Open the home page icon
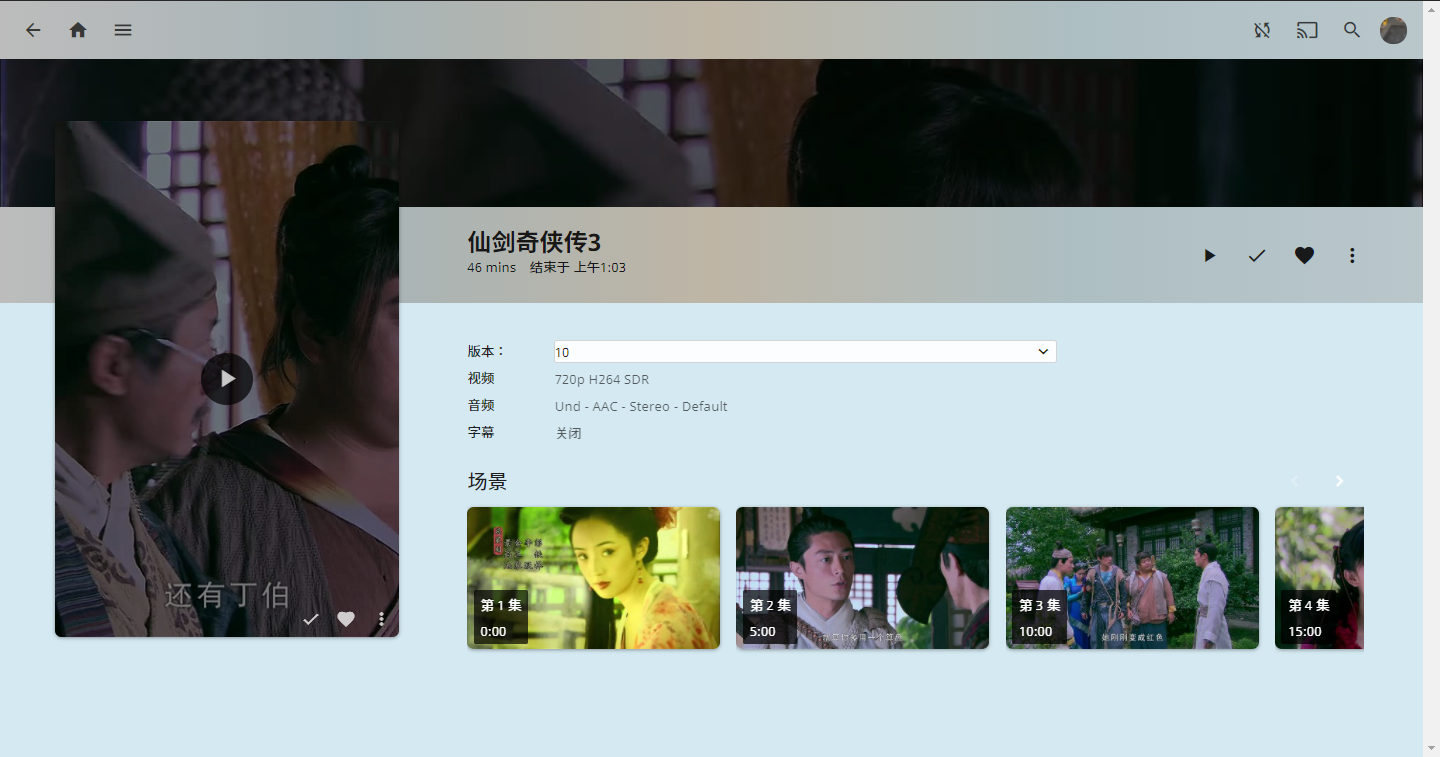The width and height of the screenshot is (1440, 757). 78,30
